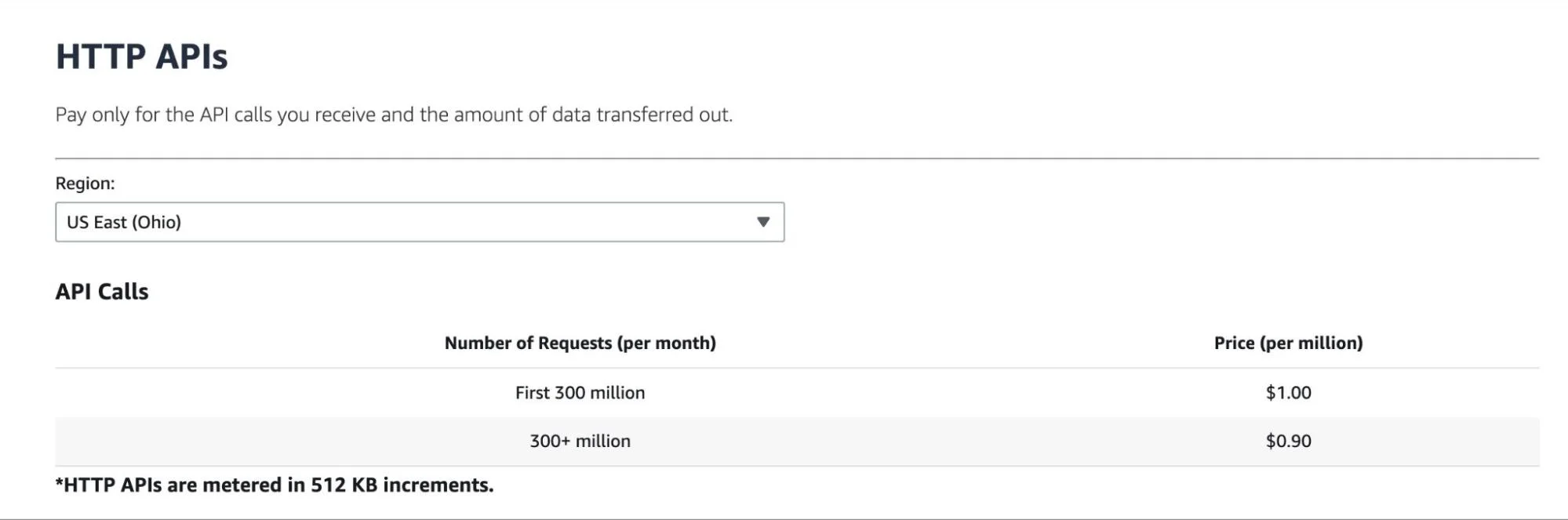Image resolution: width=1568 pixels, height=520 pixels.
Task: Click the First 300 million pricing row
Action: pos(580,392)
